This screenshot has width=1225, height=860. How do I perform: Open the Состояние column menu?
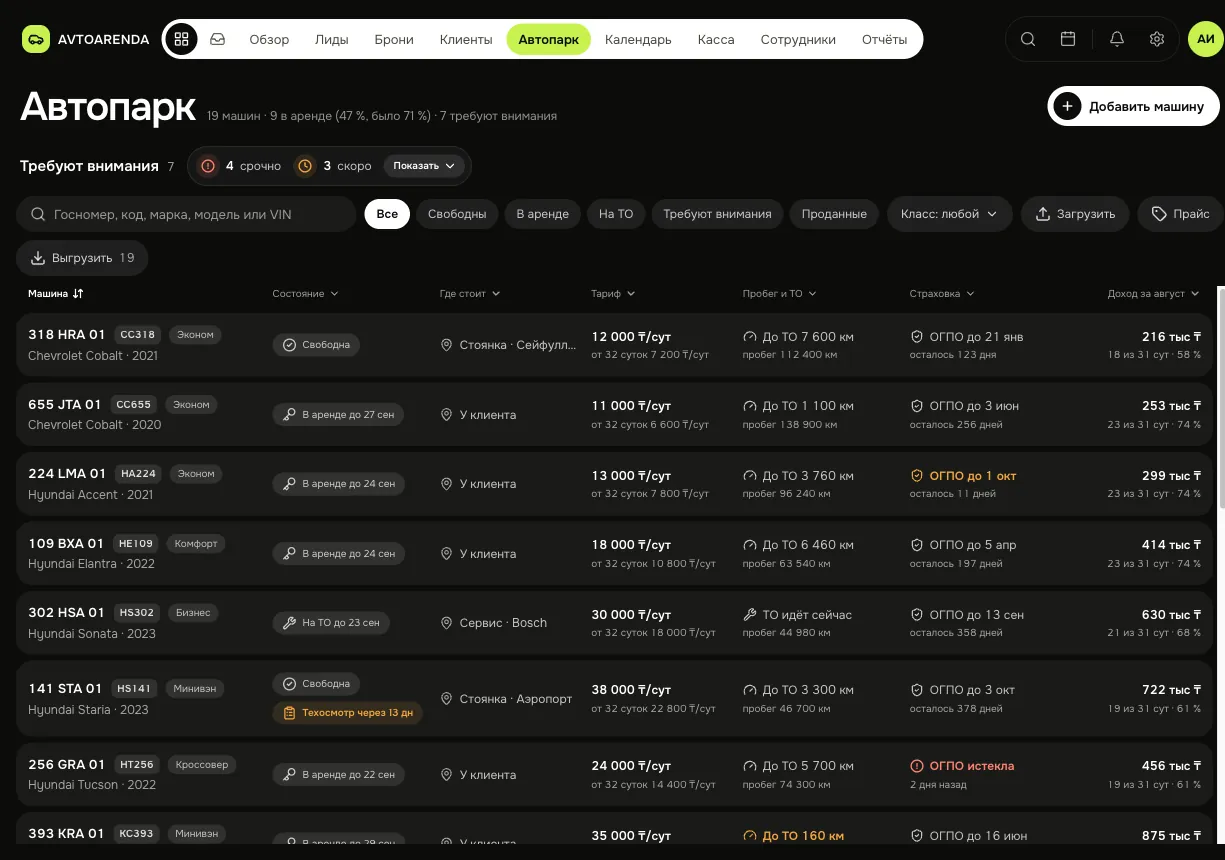(x=305, y=294)
